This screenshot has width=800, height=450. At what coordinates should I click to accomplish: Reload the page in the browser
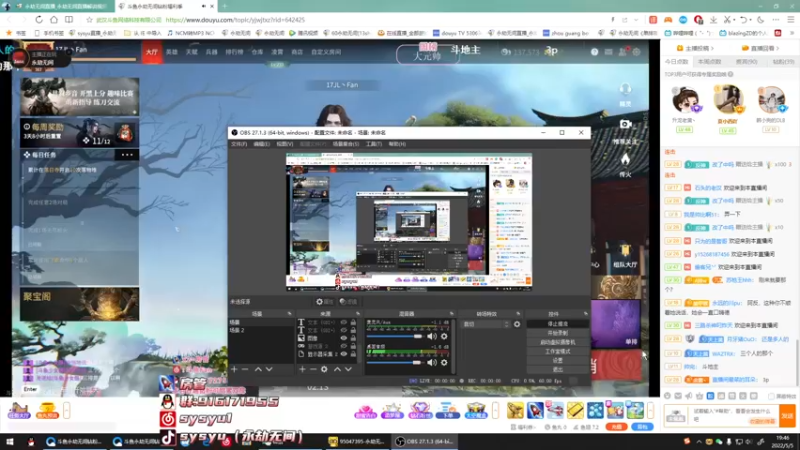point(39,19)
